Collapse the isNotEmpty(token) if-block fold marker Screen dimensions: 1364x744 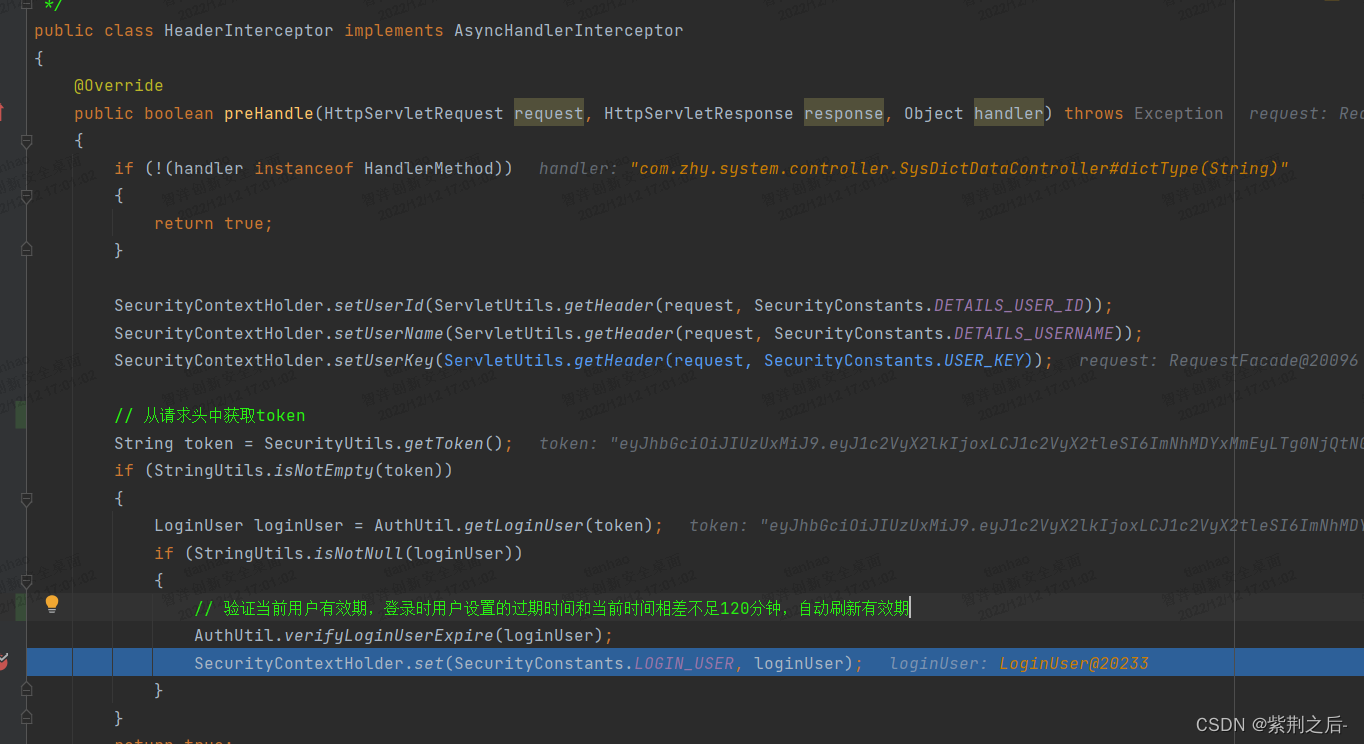(27, 497)
